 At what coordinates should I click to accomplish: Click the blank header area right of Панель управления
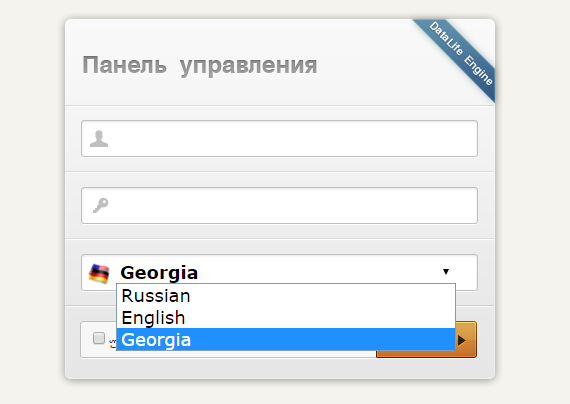[364, 65]
